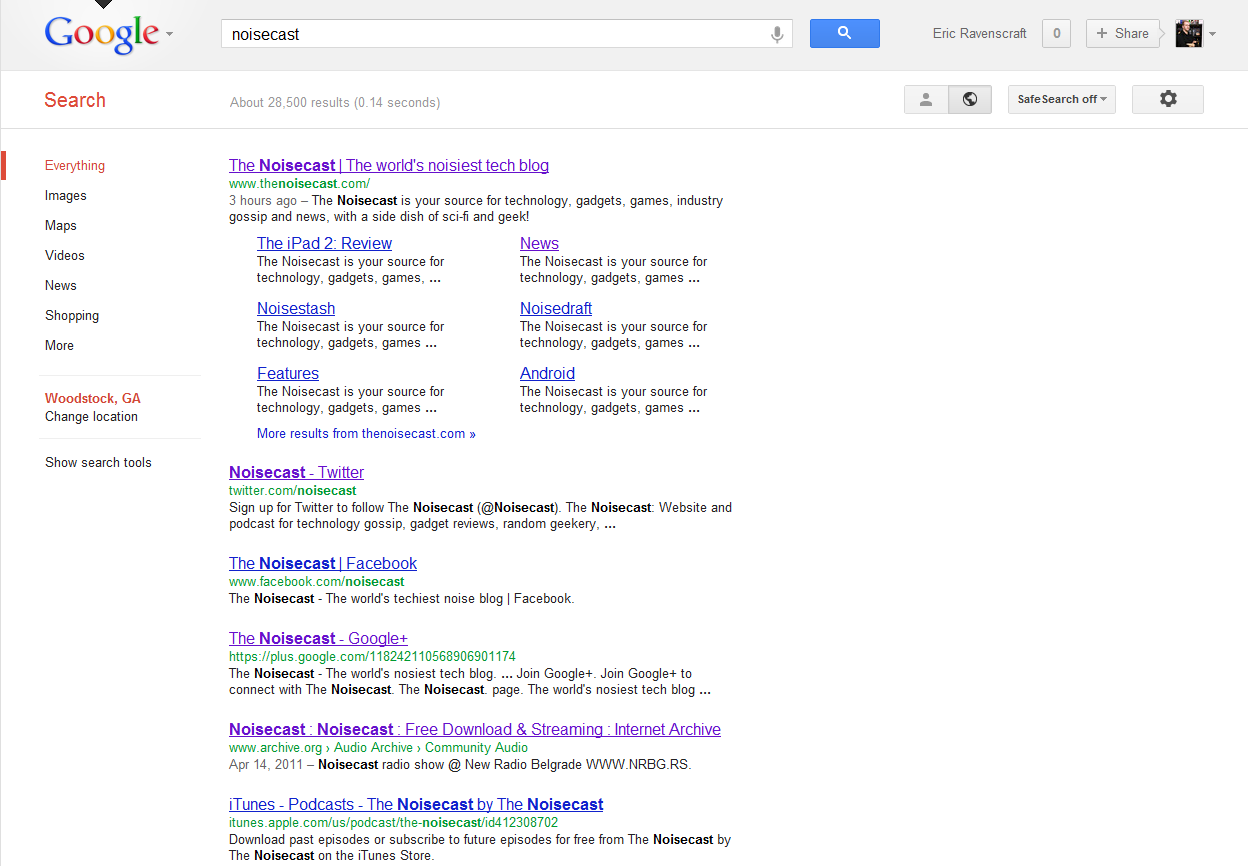This screenshot has width=1248, height=866.
Task: Click More results from thenoisecast.com
Action: (x=366, y=434)
